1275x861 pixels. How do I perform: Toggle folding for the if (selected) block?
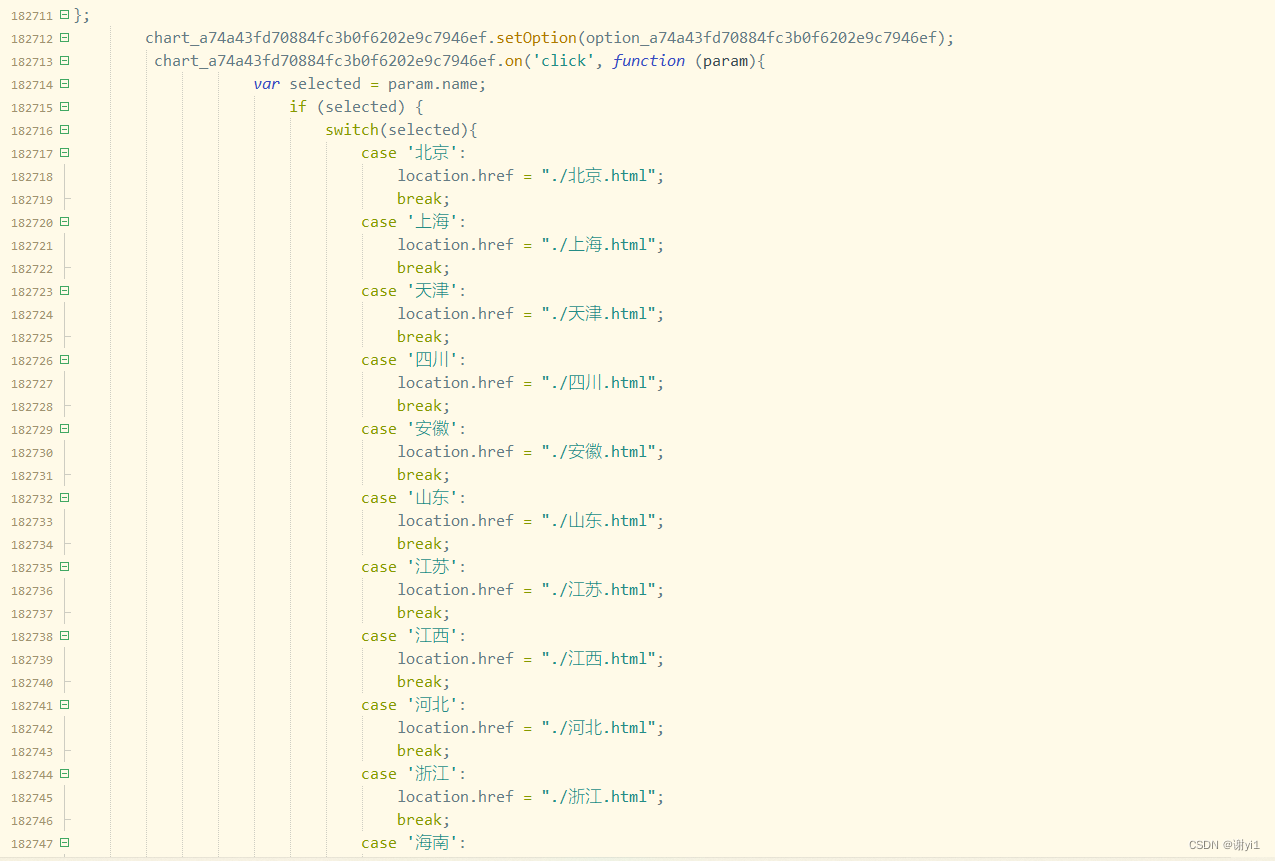[x=63, y=107]
